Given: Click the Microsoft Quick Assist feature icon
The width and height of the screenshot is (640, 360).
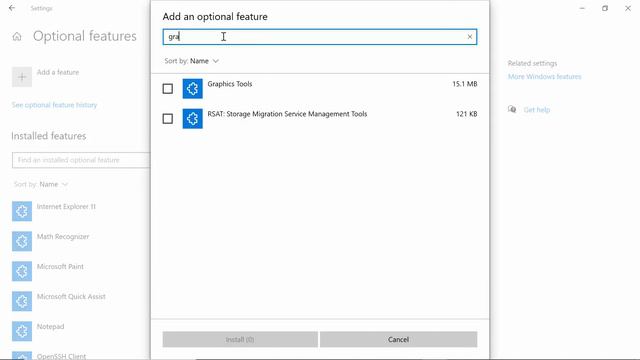Looking at the screenshot, I should (22, 301).
